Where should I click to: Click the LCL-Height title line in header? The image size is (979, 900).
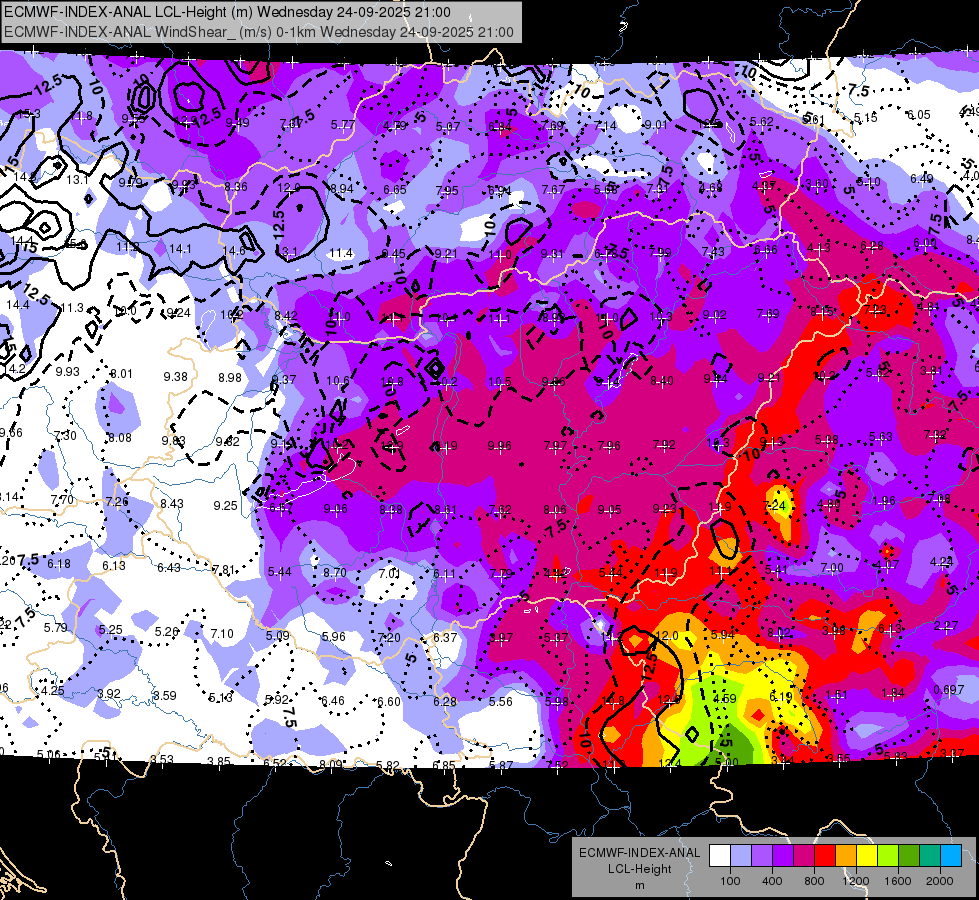pos(227,12)
